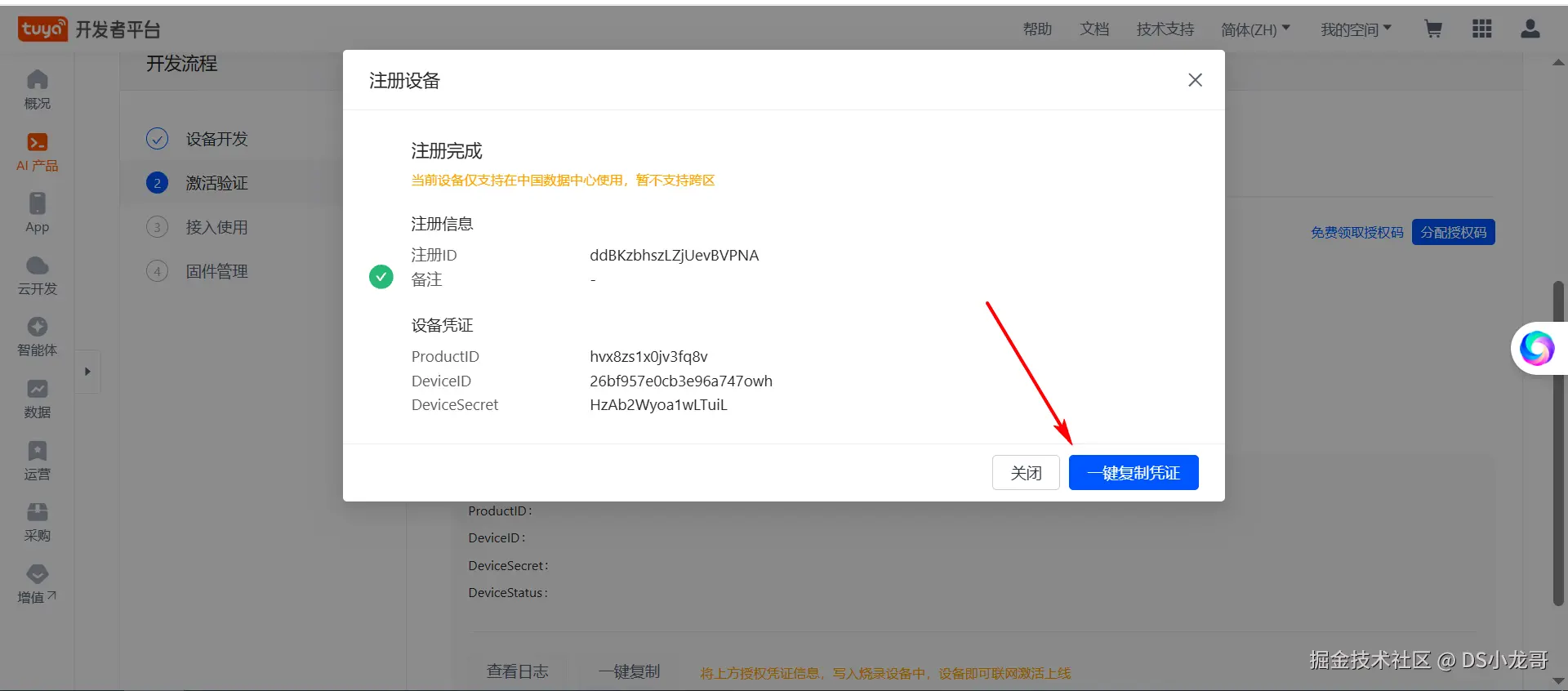Click the DeviceSecret value HzAb2Wyoa1wLTuiL
The height and width of the screenshot is (691, 1568).
(658, 405)
